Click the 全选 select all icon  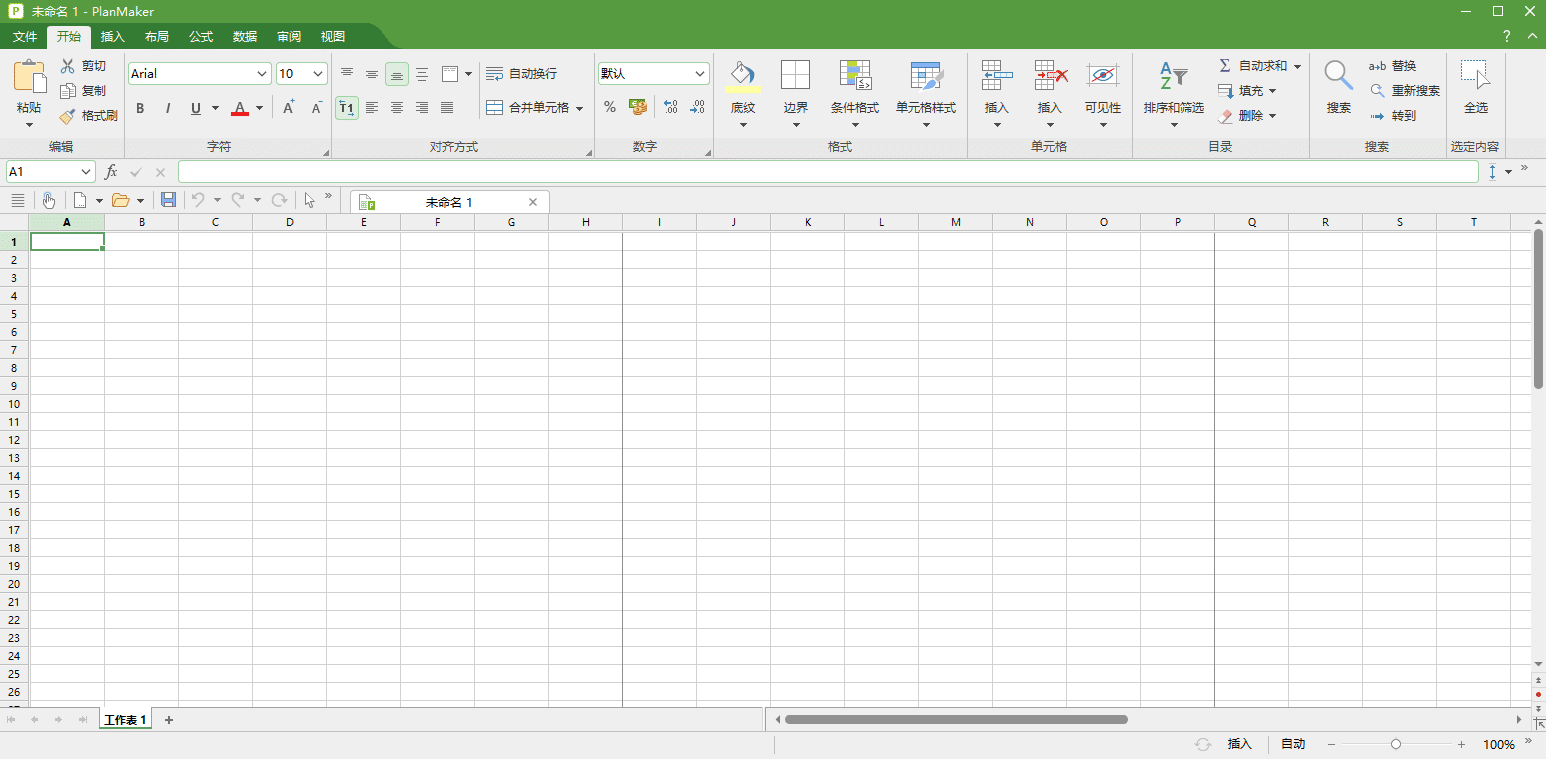(x=1475, y=75)
